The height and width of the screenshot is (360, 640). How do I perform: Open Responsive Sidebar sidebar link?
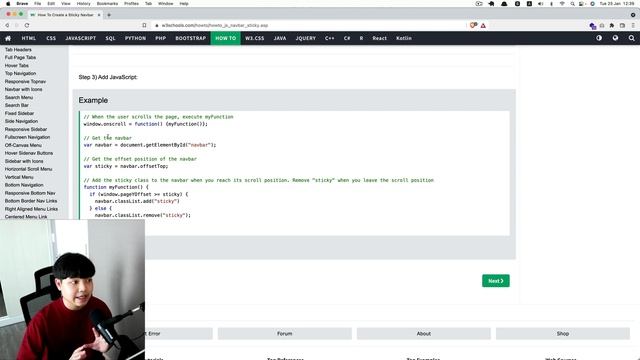click(x=26, y=129)
